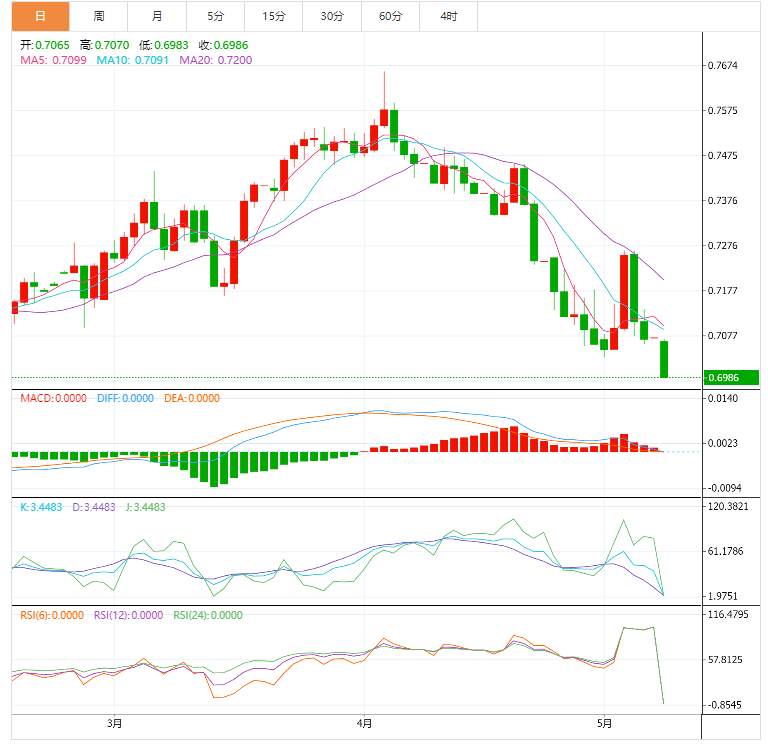
Task: Click the MA20: 0.7200 legend label
Action: 216,60
